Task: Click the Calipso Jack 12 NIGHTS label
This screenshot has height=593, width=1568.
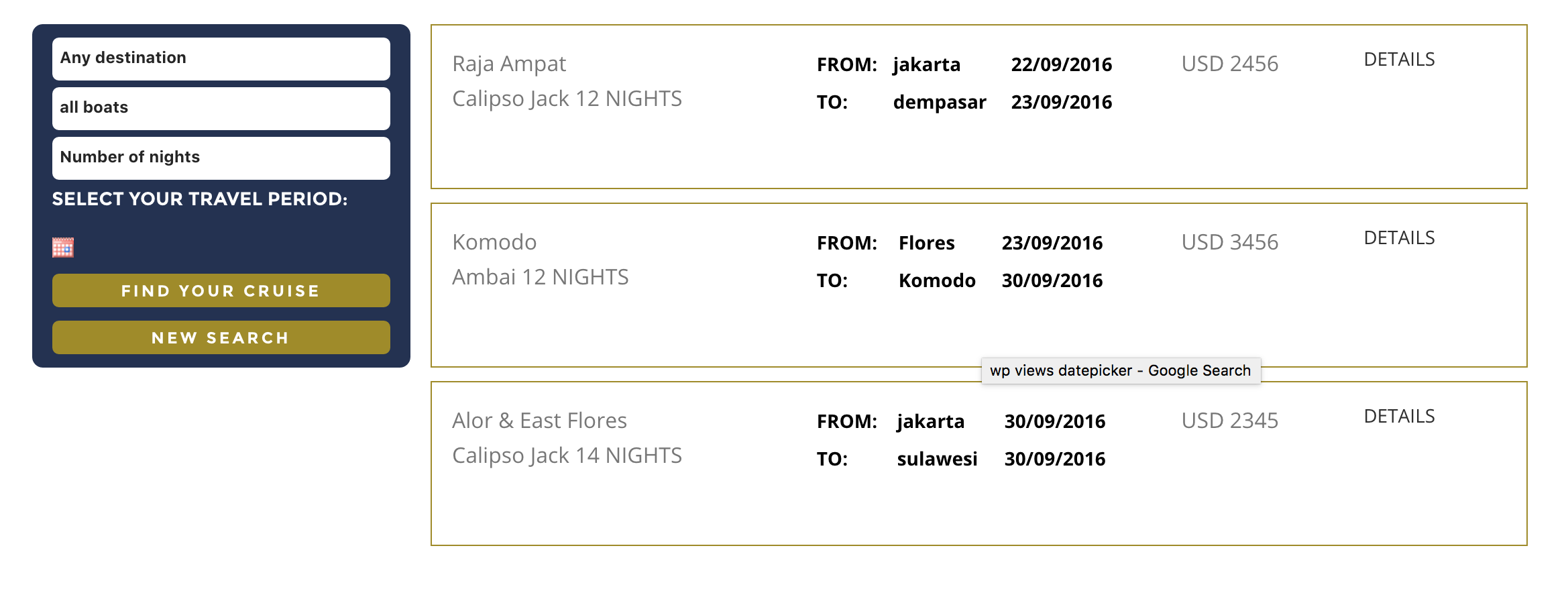Action: 567,99
